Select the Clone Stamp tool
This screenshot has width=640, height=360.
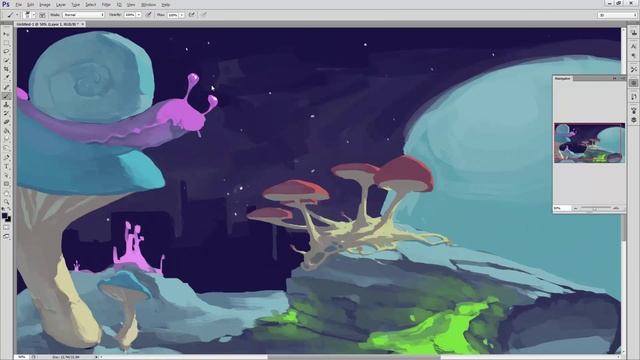pos(6,104)
